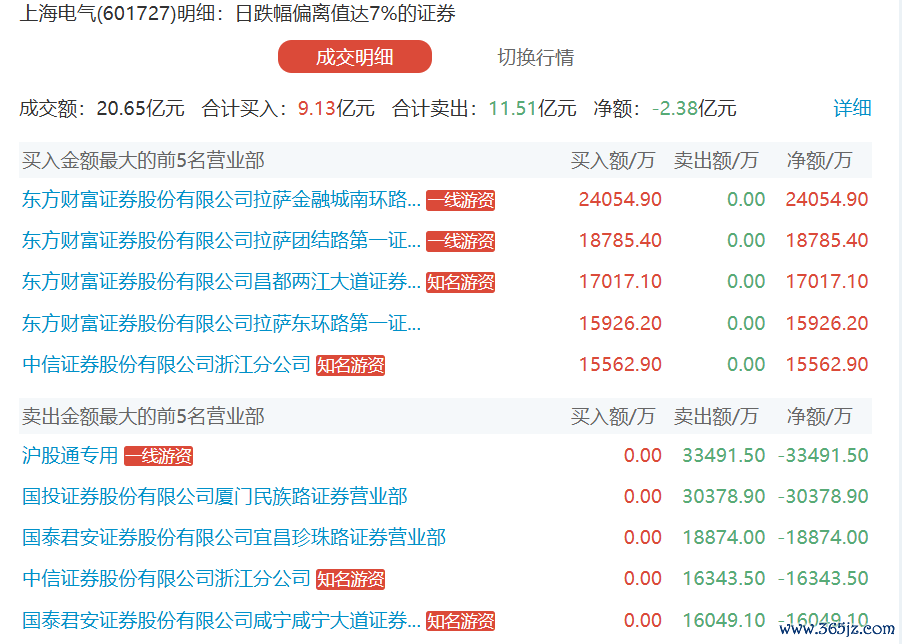Click 知名游资 tag on 咸宁咸宁大道 row
This screenshot has height=644, width=902.
[x=460, y=621]
